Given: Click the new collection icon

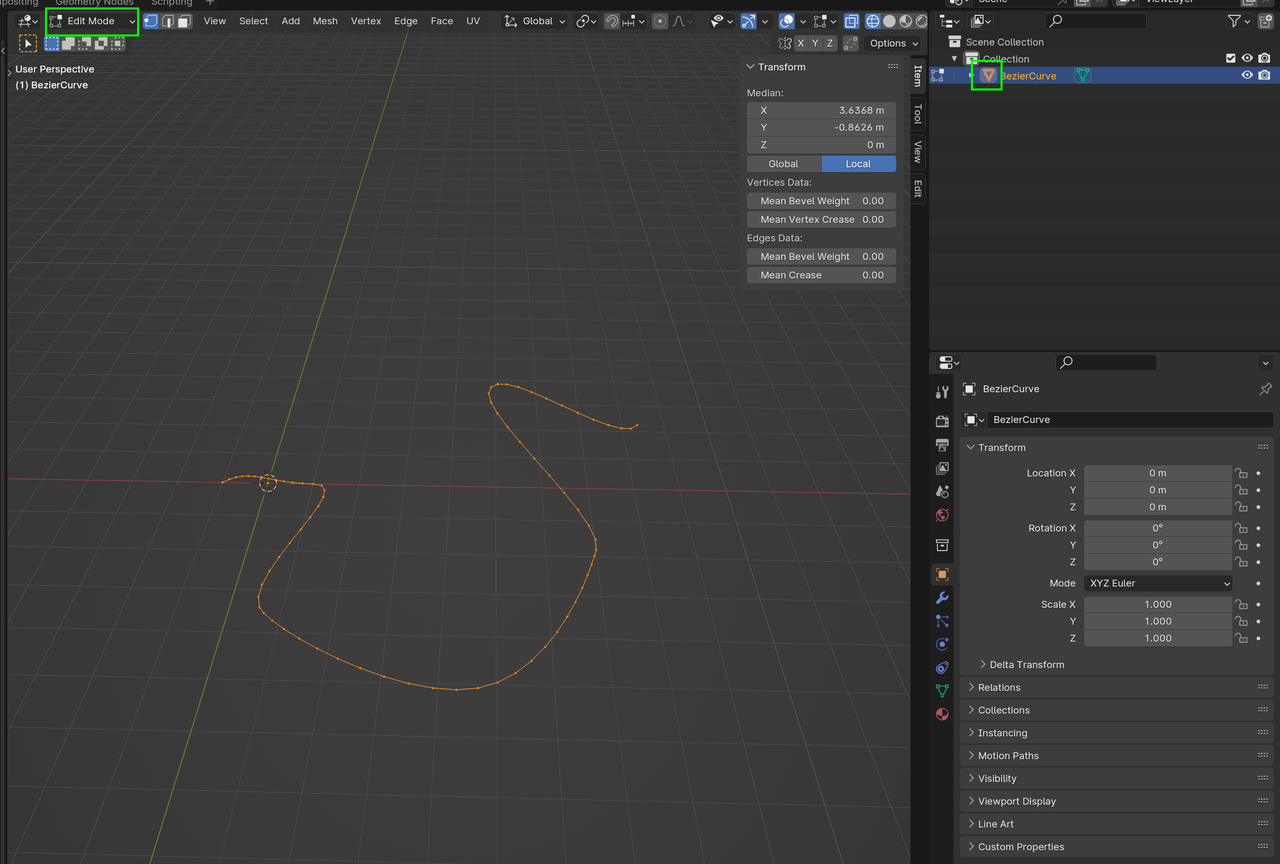Looking at the screenshot, I should [x=1264, y=21].
